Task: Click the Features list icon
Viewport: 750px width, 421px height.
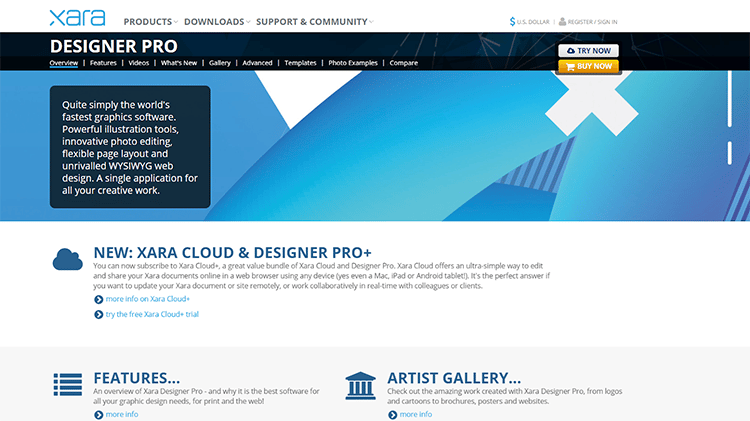Action: tap(68, 385)
